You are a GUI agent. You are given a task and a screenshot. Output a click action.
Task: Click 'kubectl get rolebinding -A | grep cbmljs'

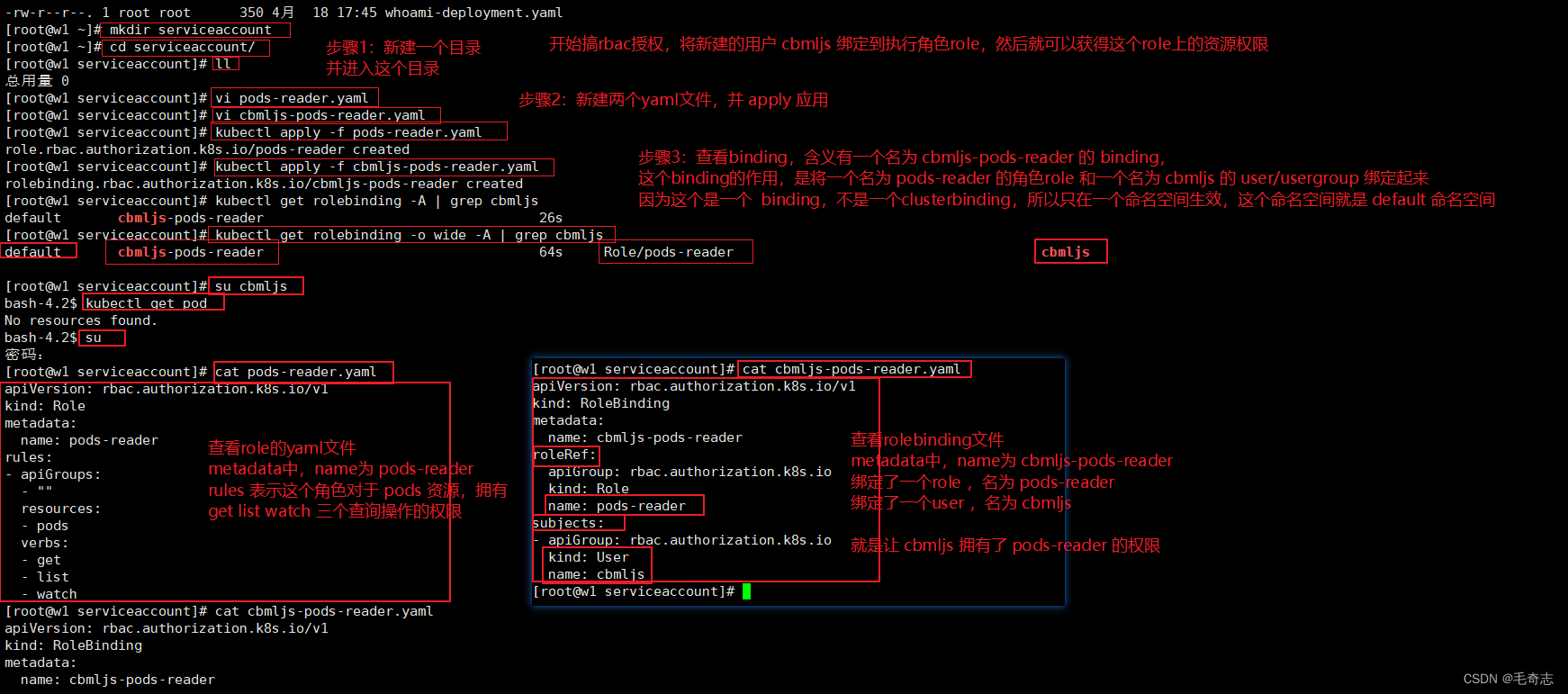(376, 201)
